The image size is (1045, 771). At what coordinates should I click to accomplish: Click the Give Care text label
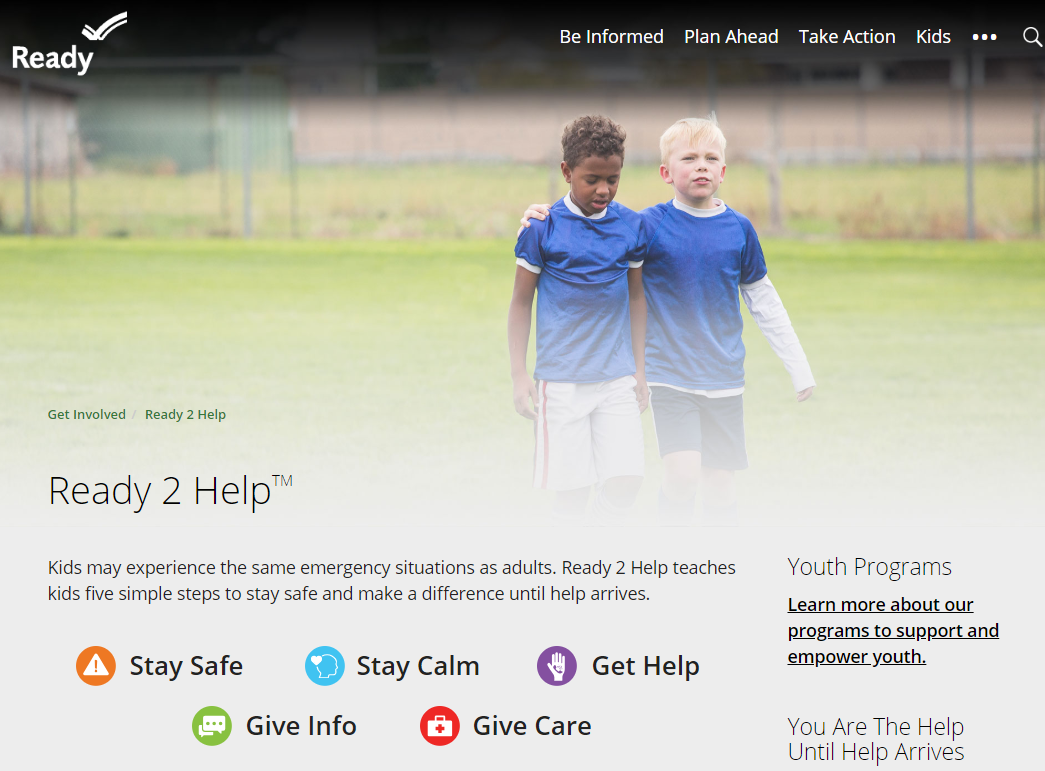tap(532, 726)
